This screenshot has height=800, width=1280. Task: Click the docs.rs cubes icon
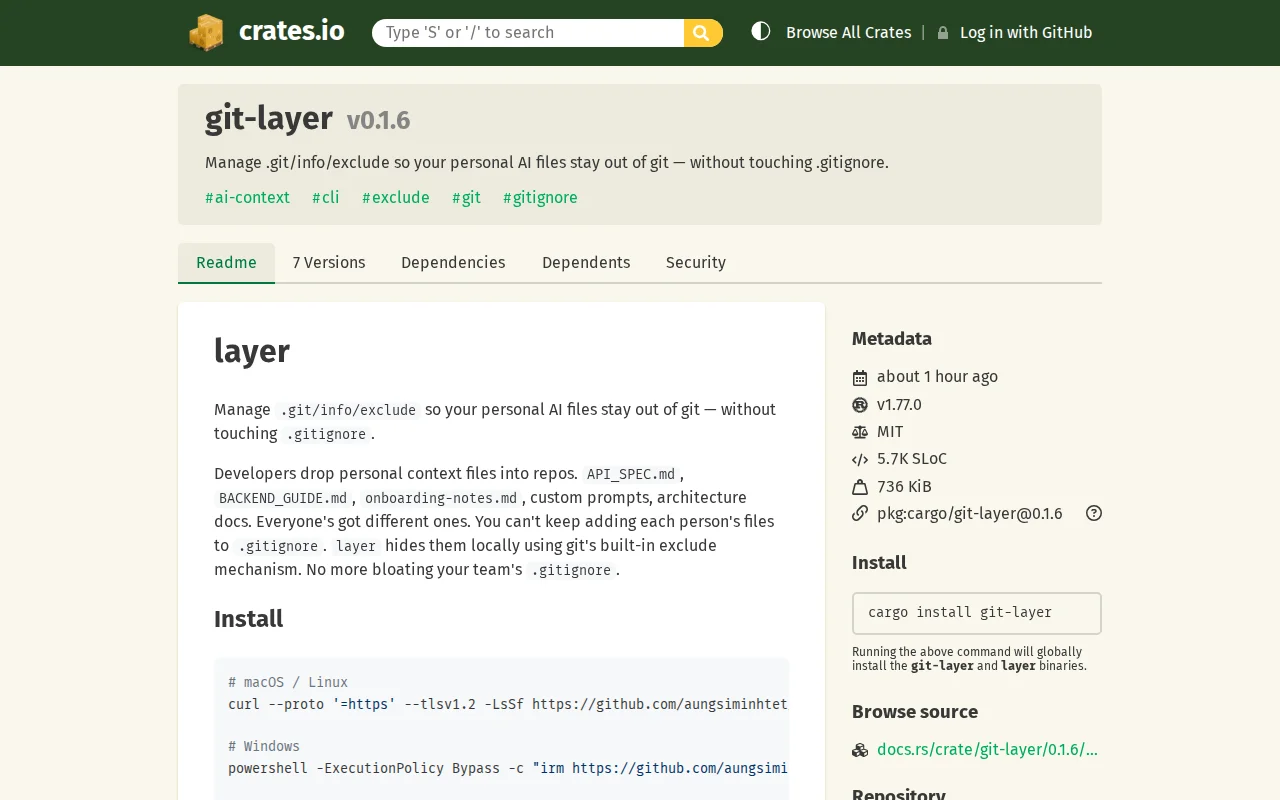click(860, 750)
